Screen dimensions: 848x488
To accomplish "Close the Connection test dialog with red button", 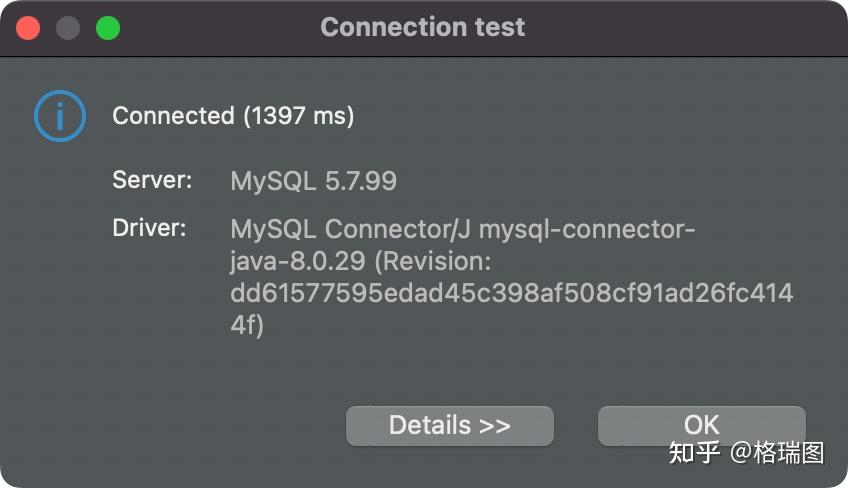I will [28, 28].
